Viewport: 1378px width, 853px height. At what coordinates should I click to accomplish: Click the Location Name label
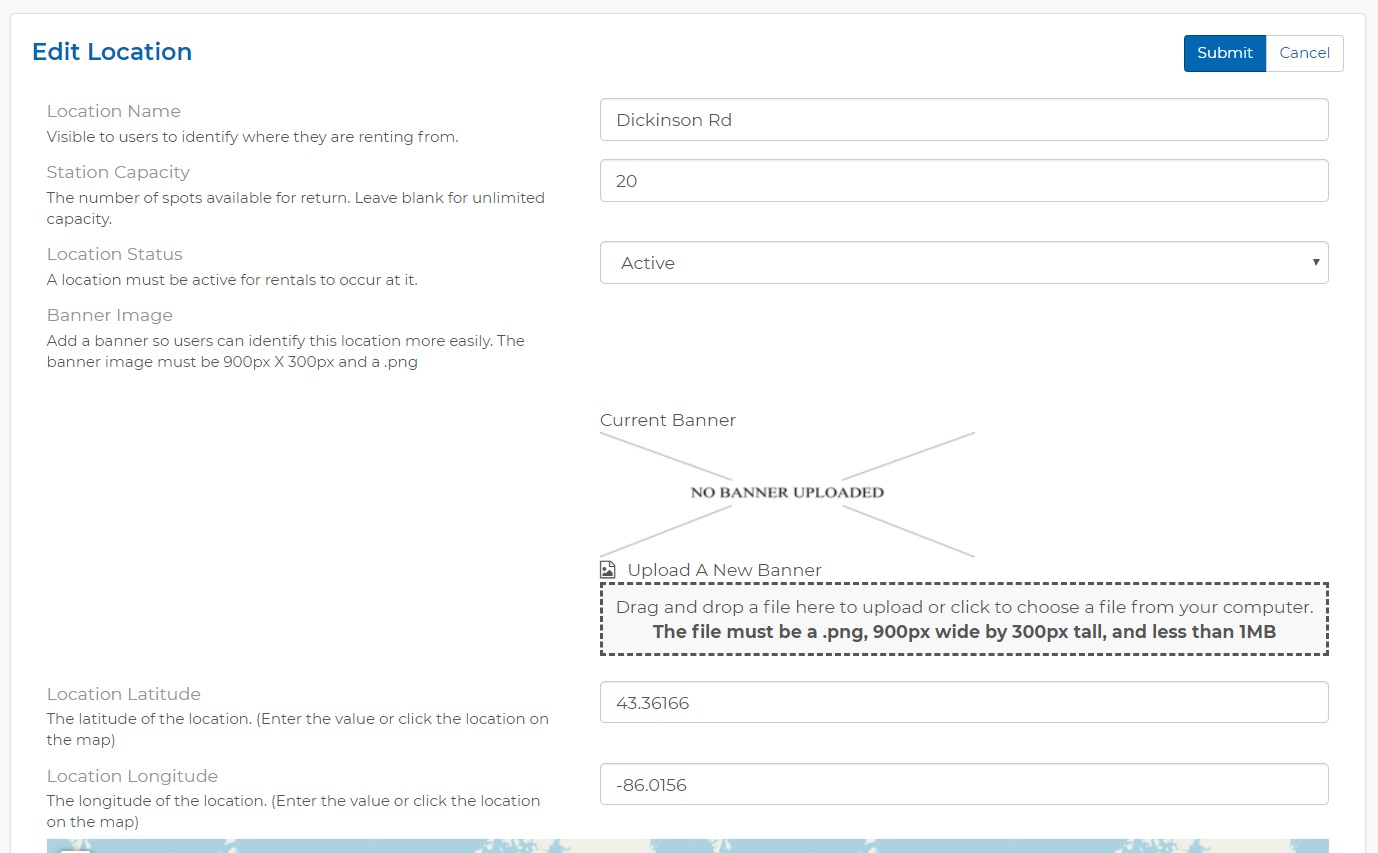[x=114, y=111]
